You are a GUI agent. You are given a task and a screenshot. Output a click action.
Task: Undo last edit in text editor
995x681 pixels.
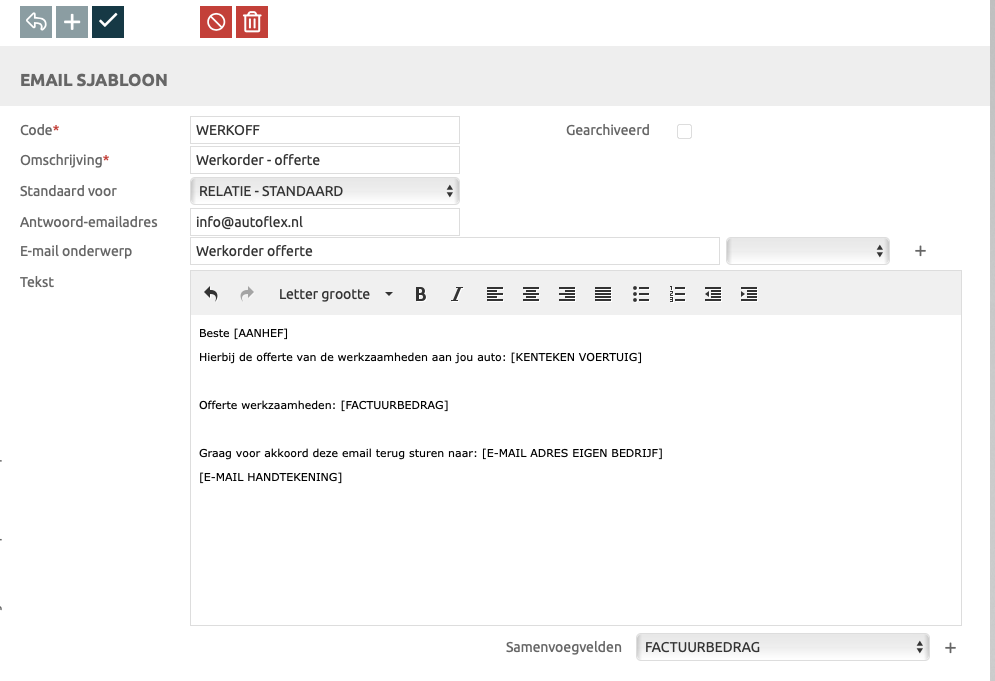[x=211, y=294]
